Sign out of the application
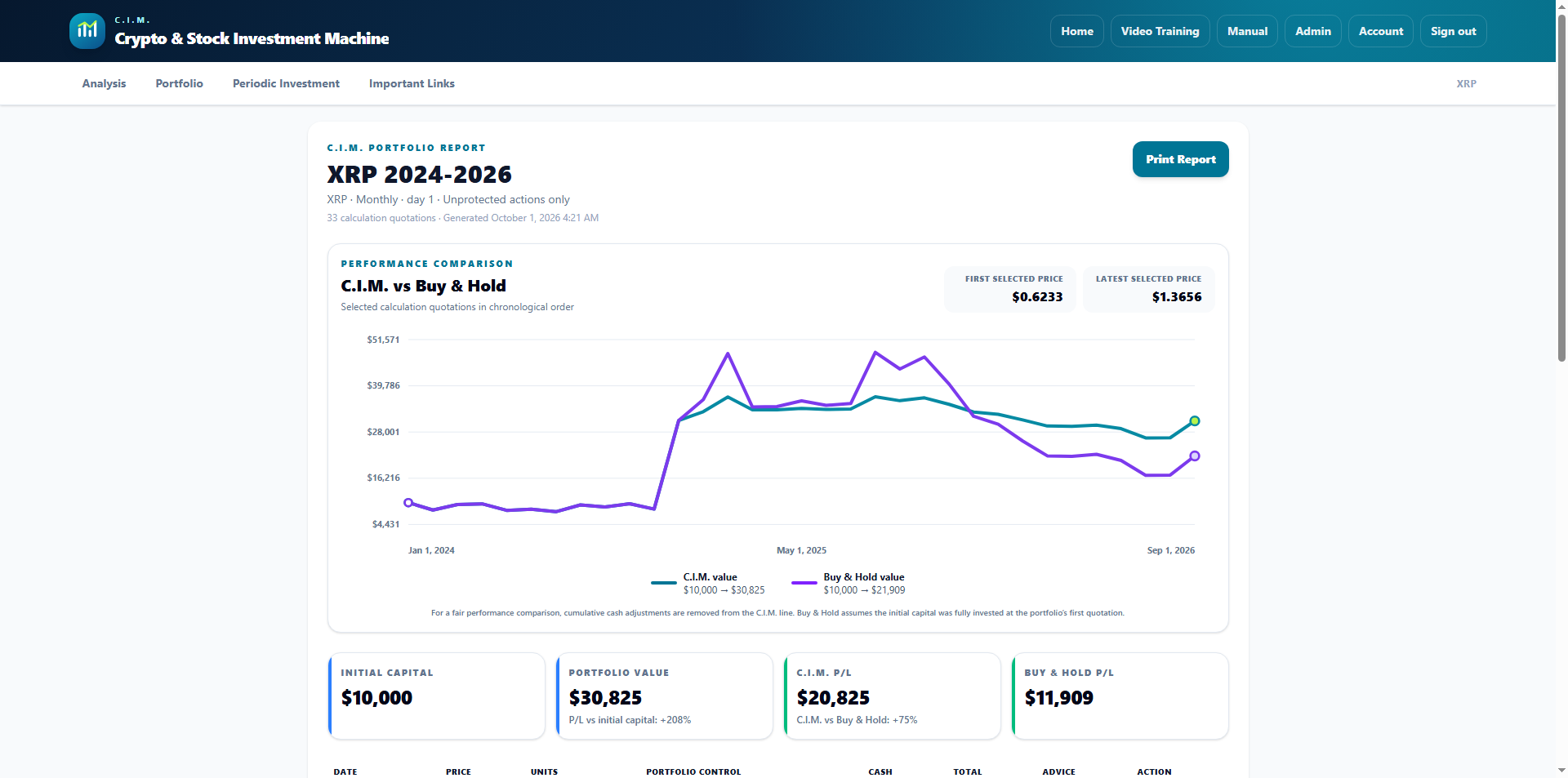The height and width of the screenshot is (778, 1568). point(1453,31)
